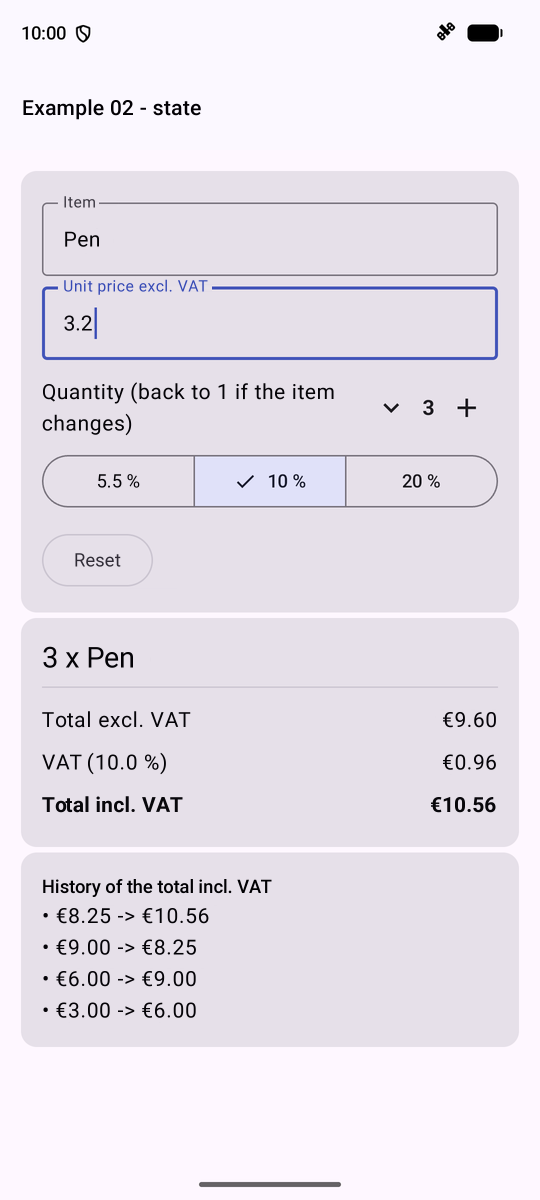Viewport: 540px width, 1200px height.
Task: Decrease quantity with the down chevron
Action: click(392, 408)
